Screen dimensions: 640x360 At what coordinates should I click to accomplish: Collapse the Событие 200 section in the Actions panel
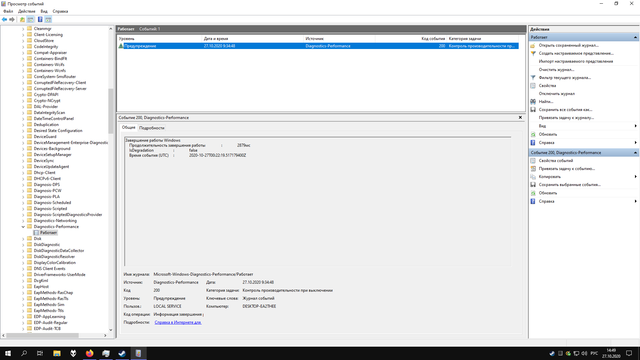click(635, 153)
